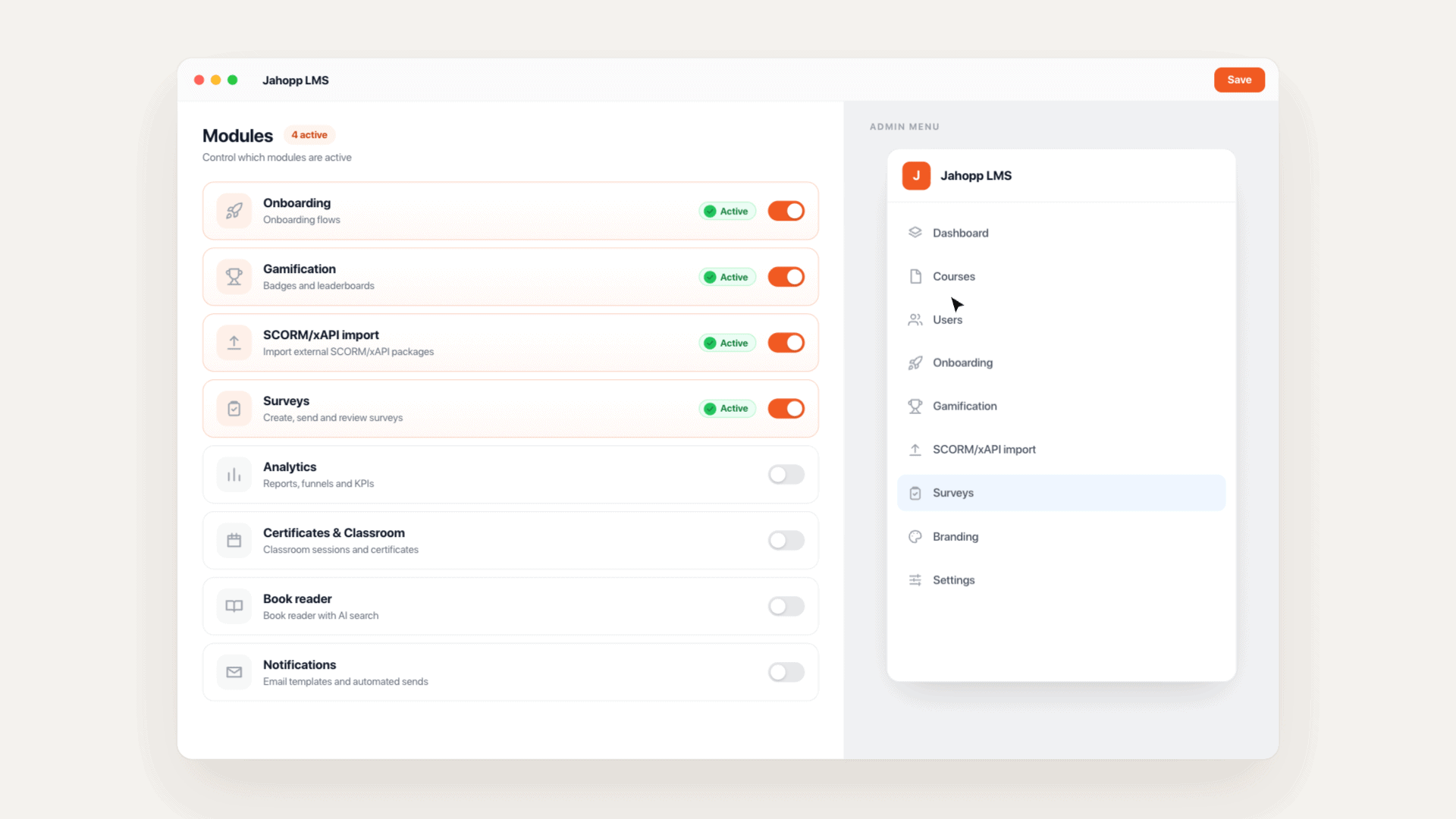Select the highlighted Surveys menu item
This screenshot has height=819, width=1456.
pos(1061,493)
